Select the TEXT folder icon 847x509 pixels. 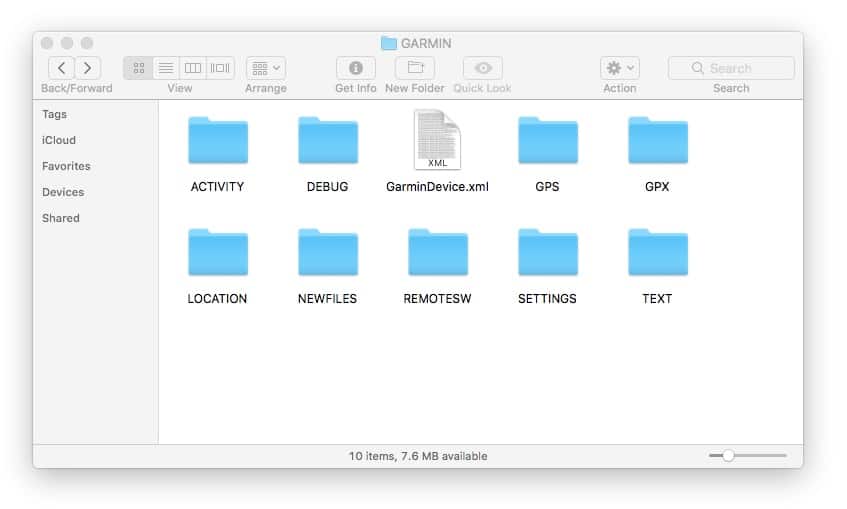tap(658, 252)
